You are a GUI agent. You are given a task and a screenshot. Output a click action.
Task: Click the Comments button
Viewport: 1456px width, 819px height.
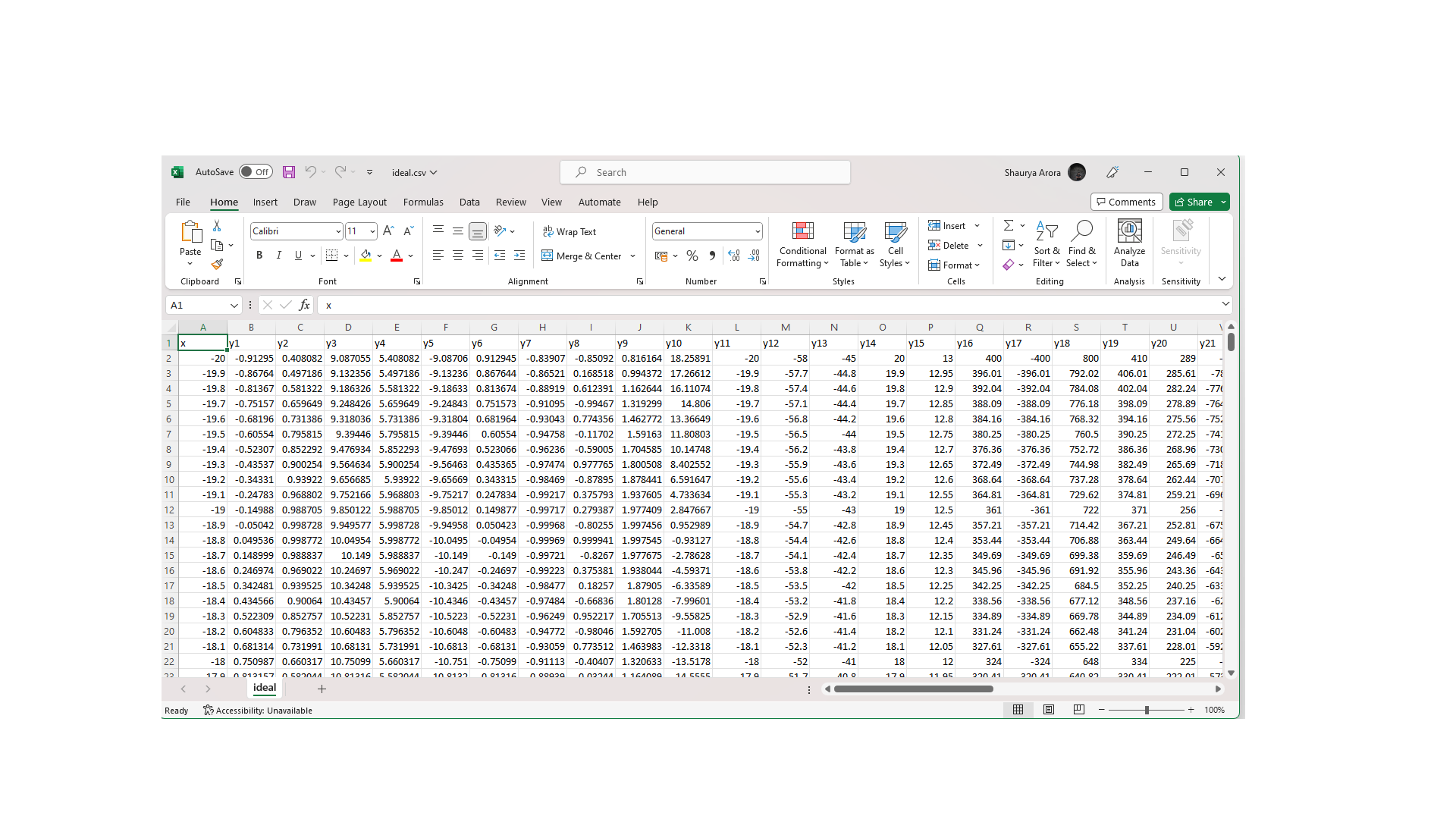[x=1126, y=202]
